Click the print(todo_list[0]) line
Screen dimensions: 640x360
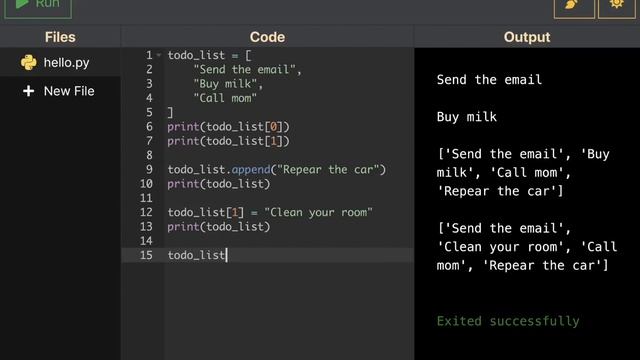(228, 127)
